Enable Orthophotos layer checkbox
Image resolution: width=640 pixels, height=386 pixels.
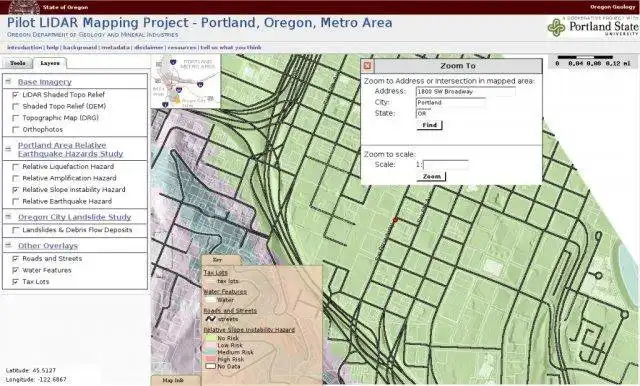[x=16, y=130]
